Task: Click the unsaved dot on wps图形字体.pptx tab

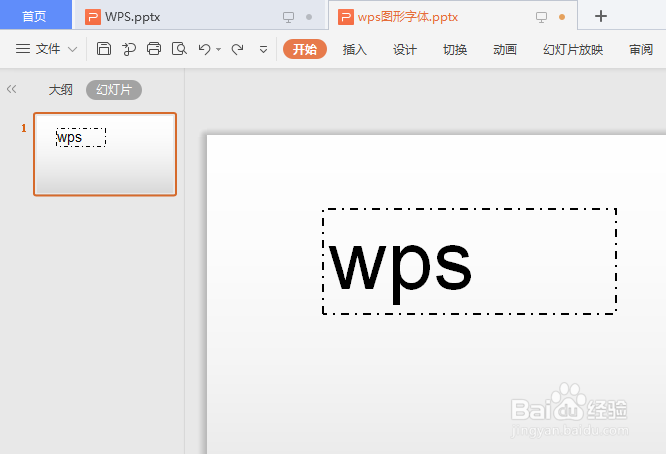Action: (562, 17)
